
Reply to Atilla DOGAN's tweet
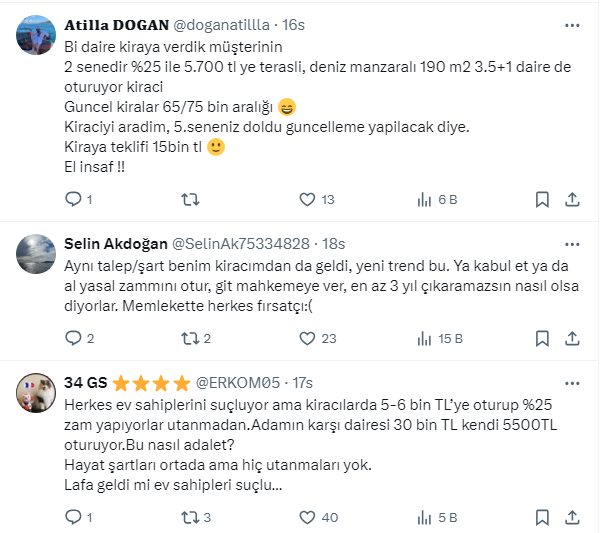(x=72, y=199)
